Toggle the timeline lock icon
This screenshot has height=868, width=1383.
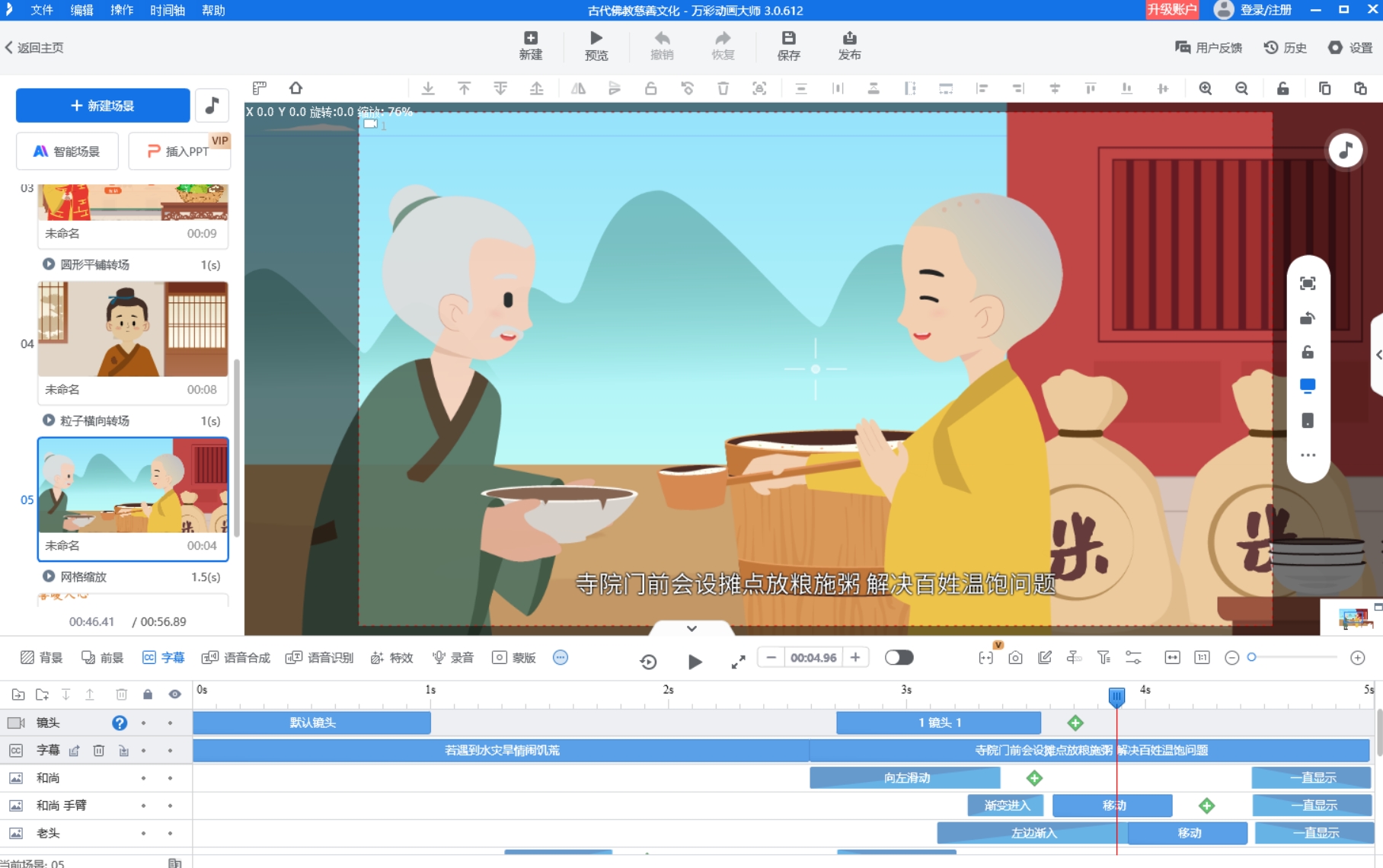(x=148, y=694)
